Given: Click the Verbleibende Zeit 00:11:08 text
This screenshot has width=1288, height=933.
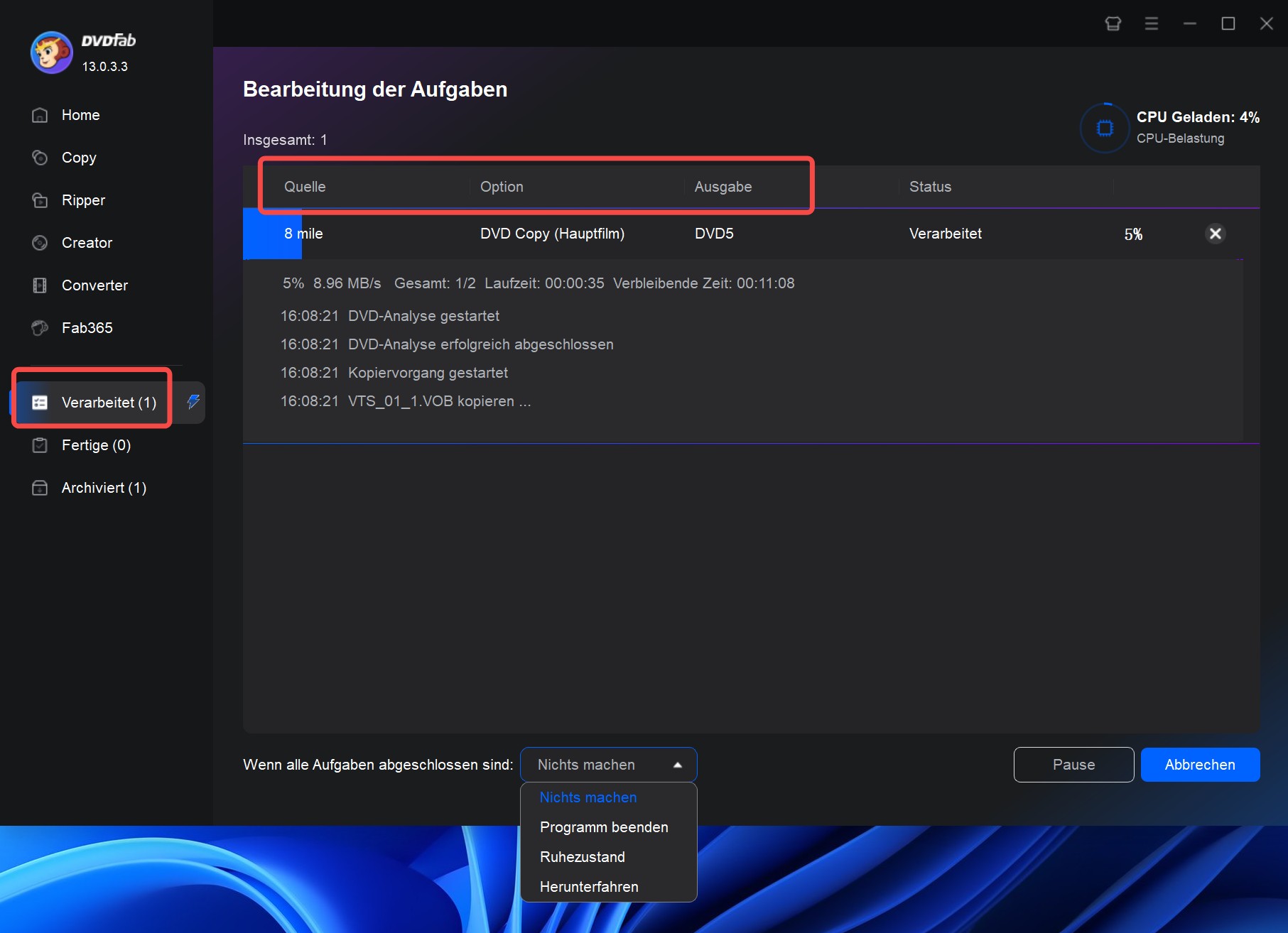Looking at the screenshot, I should pyautogui.click(x=704, y=283).
